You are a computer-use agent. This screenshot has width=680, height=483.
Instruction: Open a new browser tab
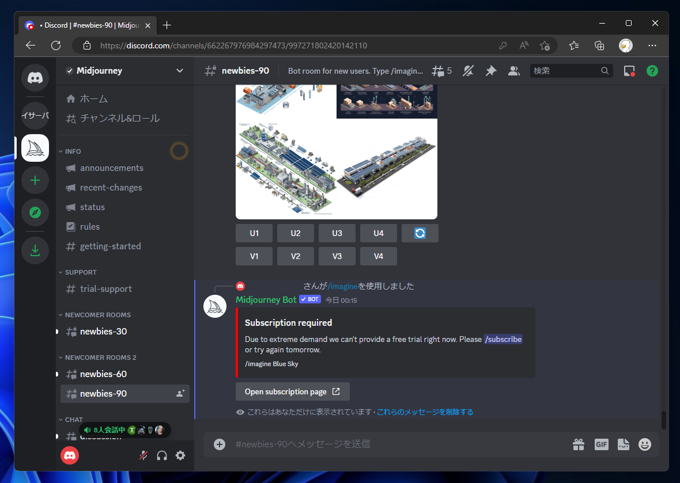[x=167, y=25]
